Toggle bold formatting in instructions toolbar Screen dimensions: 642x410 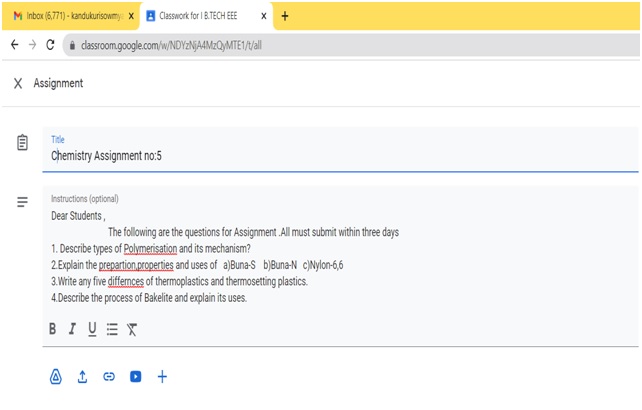[54, 329]
